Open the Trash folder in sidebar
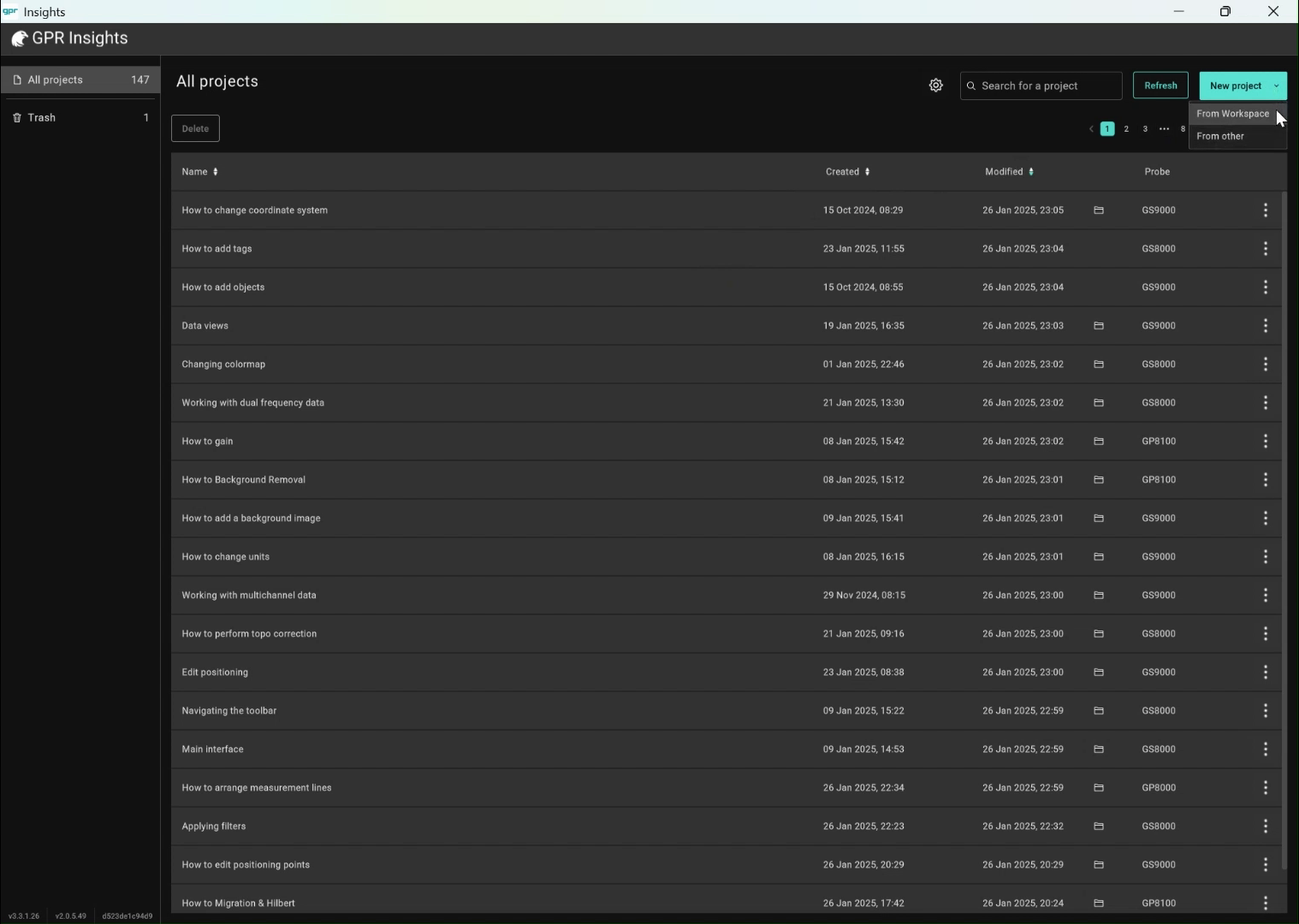The height and width of the screenshot is (924, 1299). [x=41, y=118]
